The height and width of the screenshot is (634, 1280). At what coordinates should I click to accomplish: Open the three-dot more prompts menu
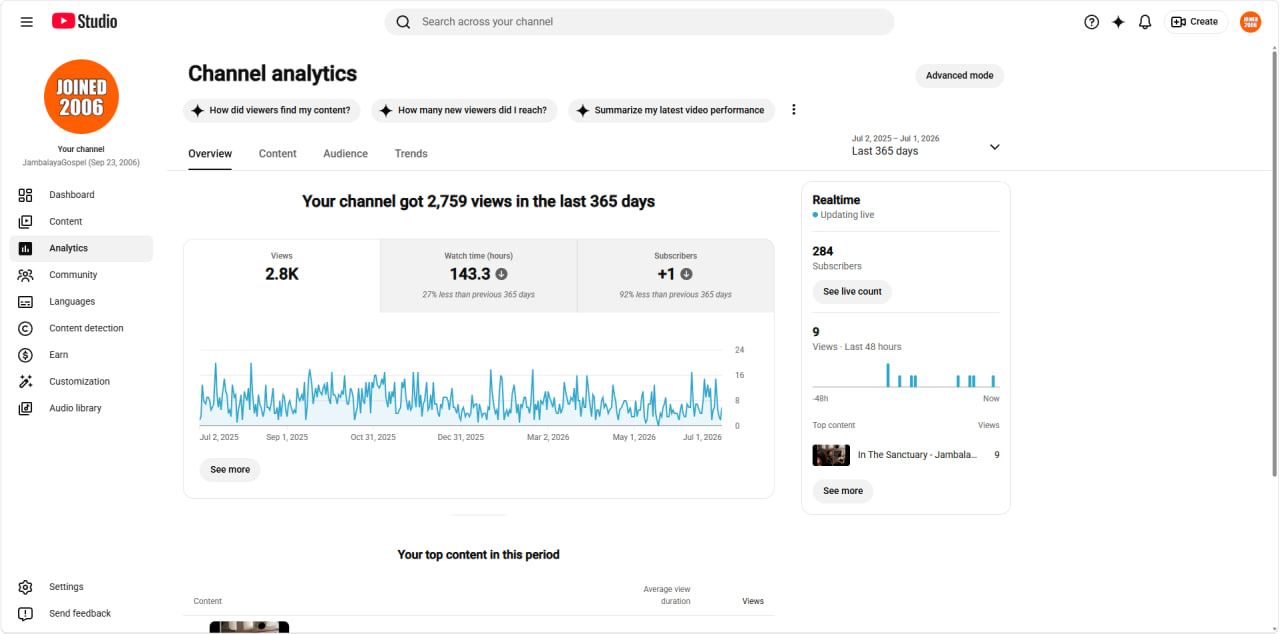pyautogui.click(x=794, y=110)
